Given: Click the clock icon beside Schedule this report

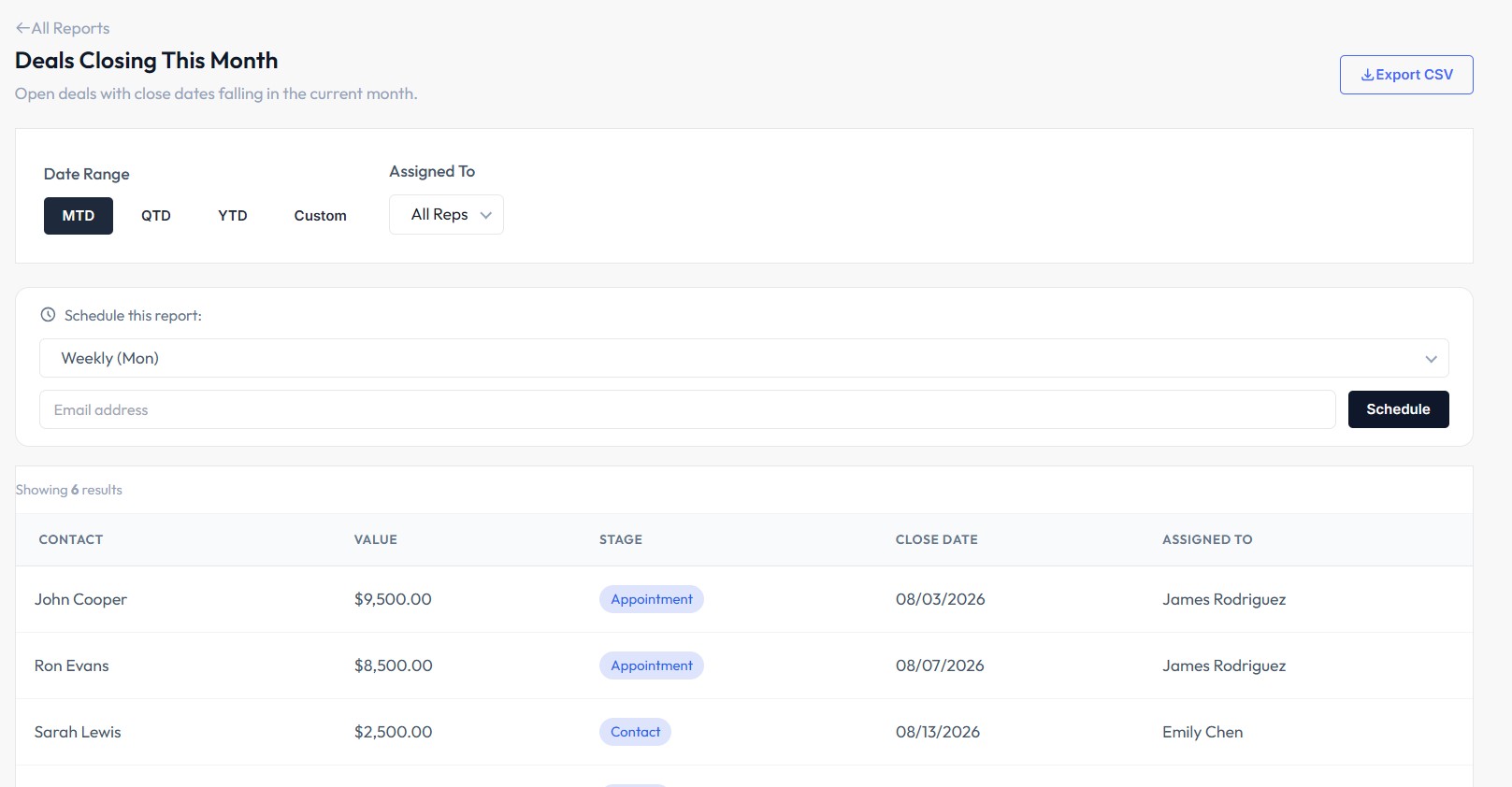Looking at the screenshot, I should (48, 315).
